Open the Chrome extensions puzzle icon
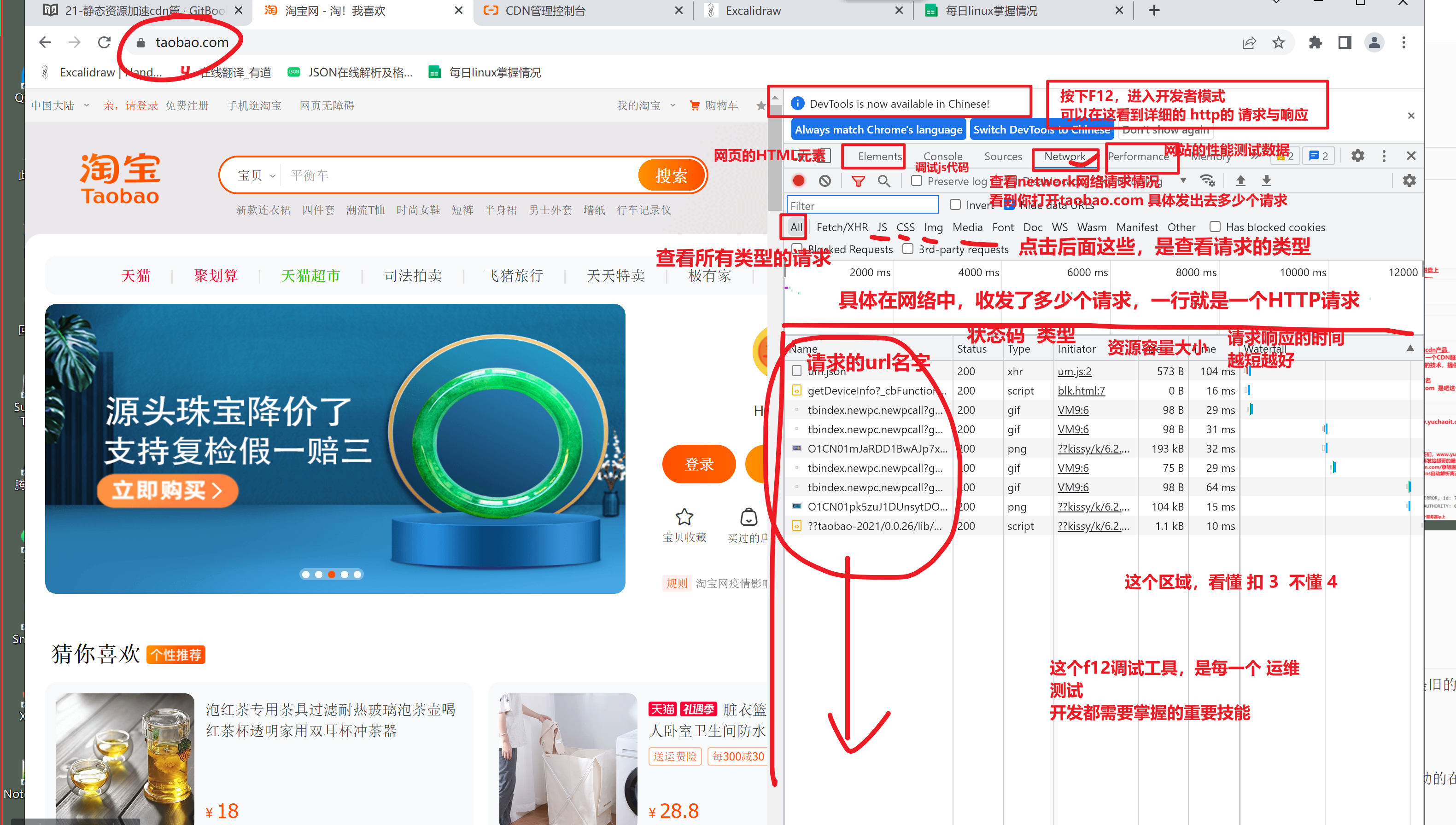1456x825 pixels. (x=1316, y=42)
